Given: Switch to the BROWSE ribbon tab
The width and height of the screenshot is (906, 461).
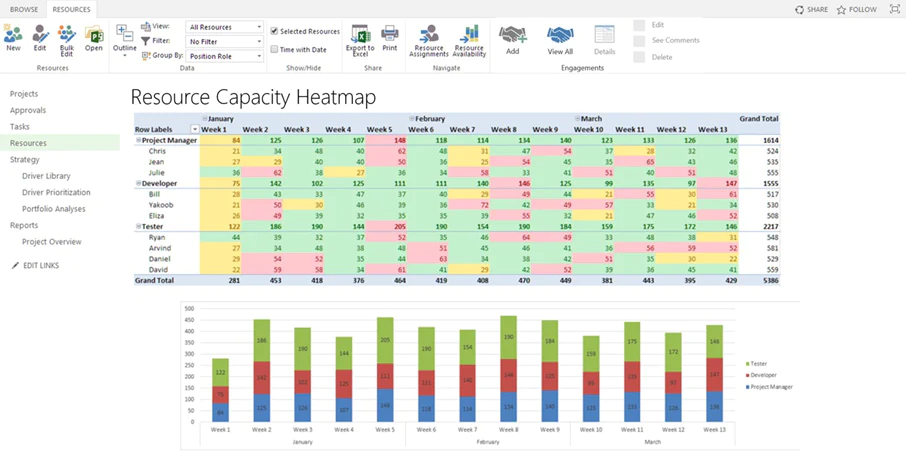Looking at the screenshot, I should 24,9.
